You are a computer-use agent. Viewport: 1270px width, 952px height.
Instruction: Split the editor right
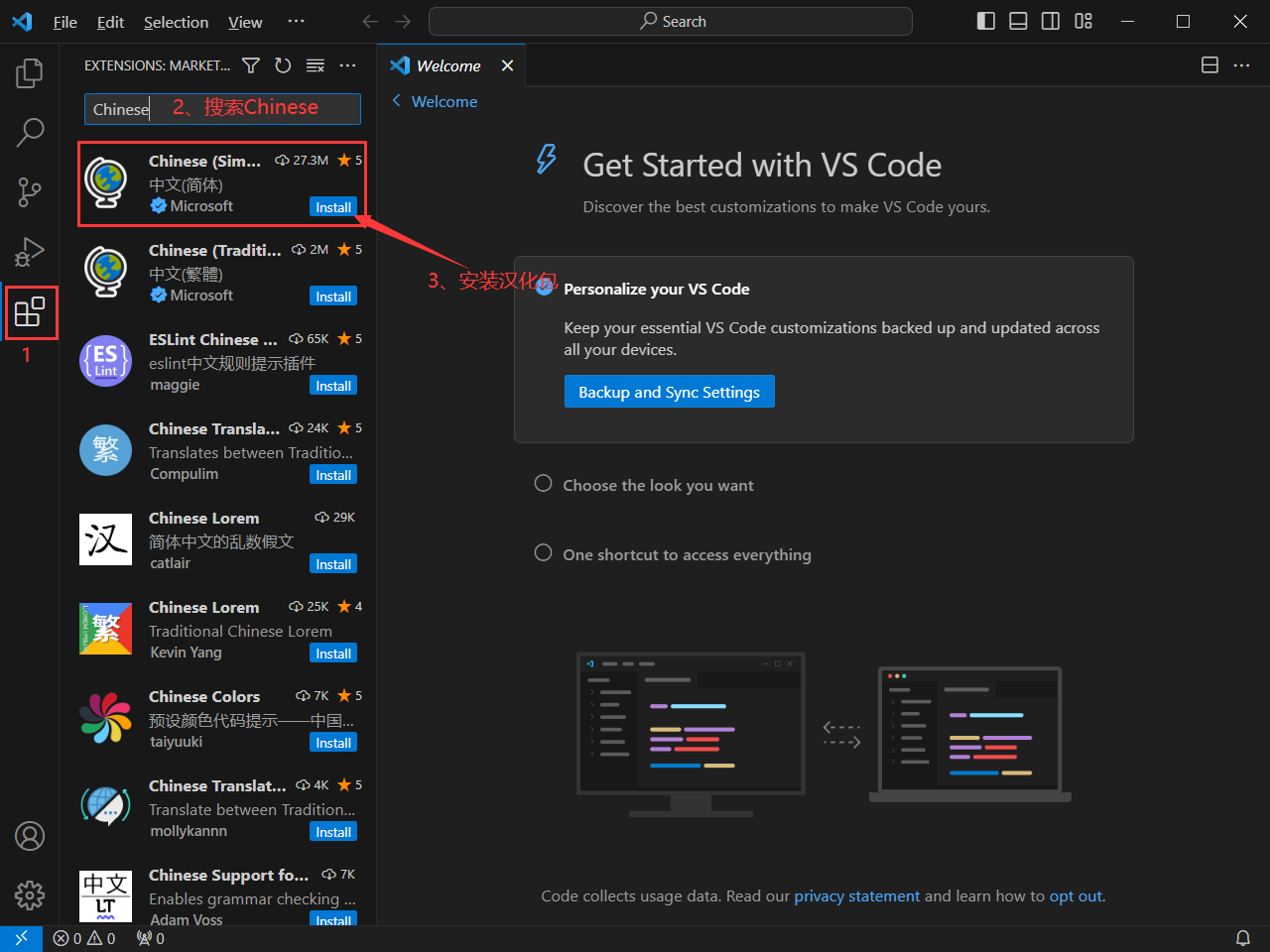point(1209,65)
